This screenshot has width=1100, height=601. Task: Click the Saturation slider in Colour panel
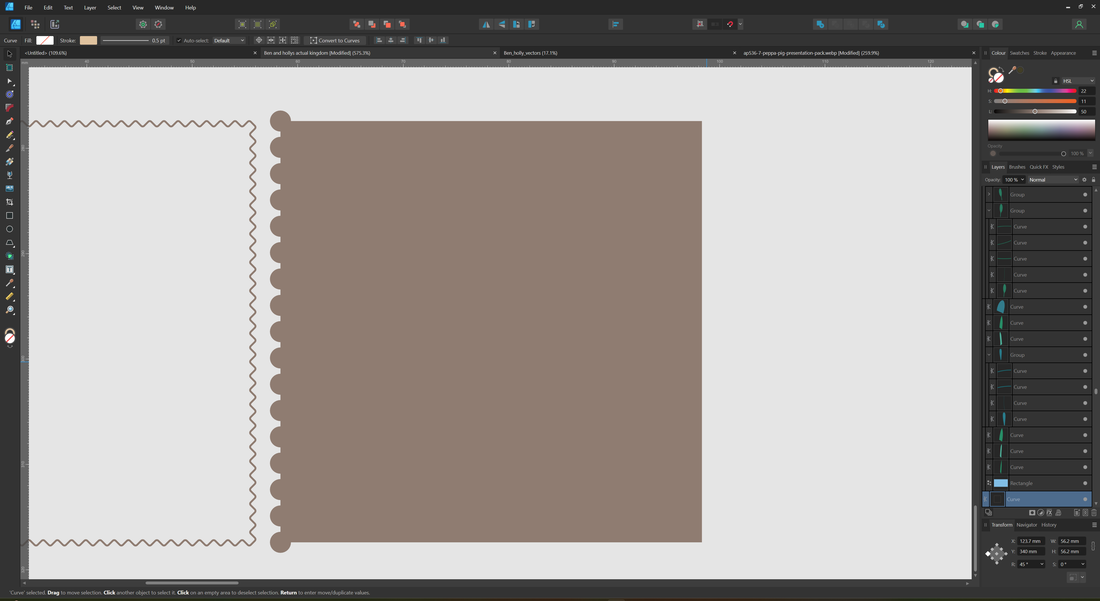click(1035, 101)
